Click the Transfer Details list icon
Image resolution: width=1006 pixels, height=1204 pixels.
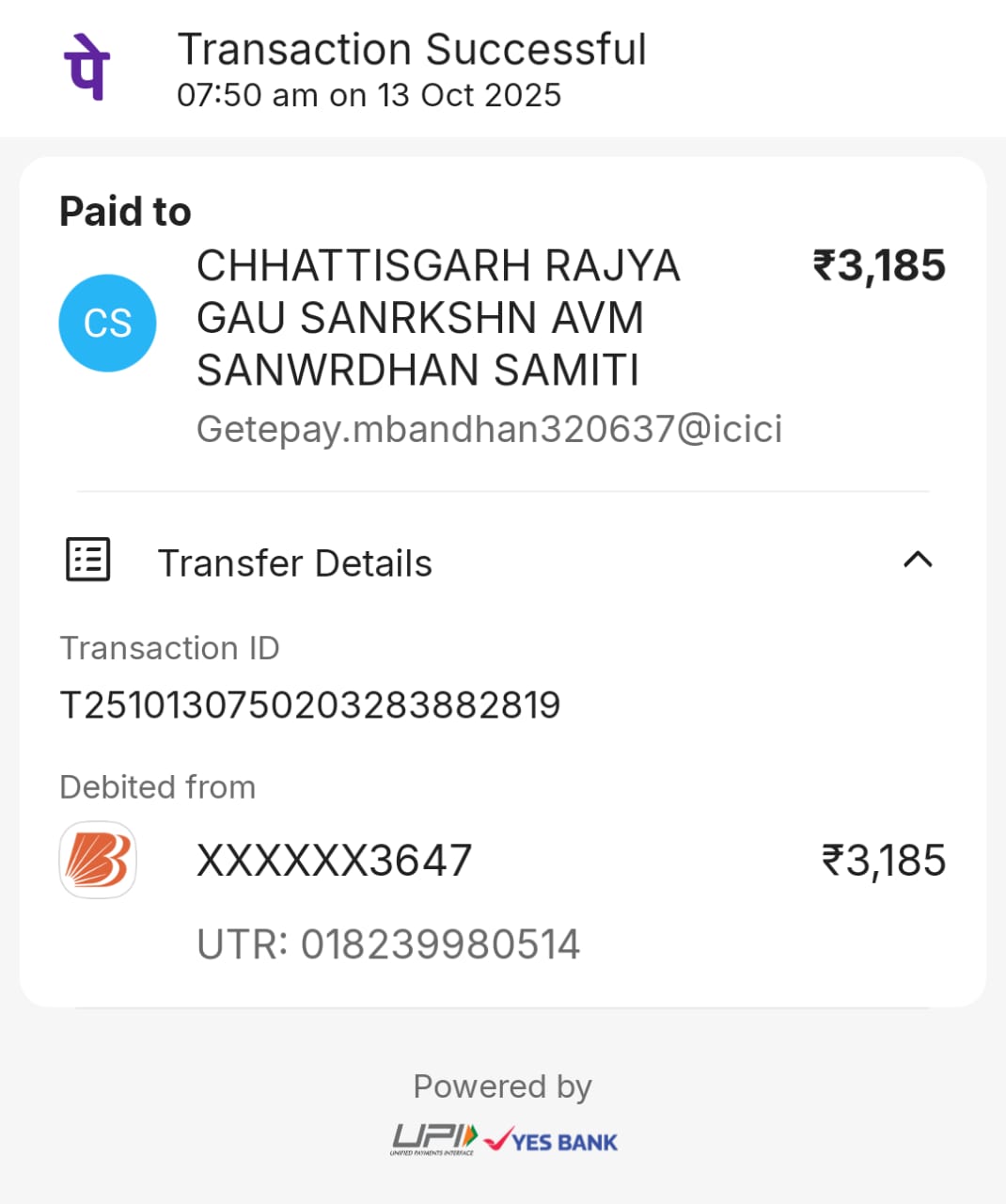pyautogui.click(x=88, y=560)
